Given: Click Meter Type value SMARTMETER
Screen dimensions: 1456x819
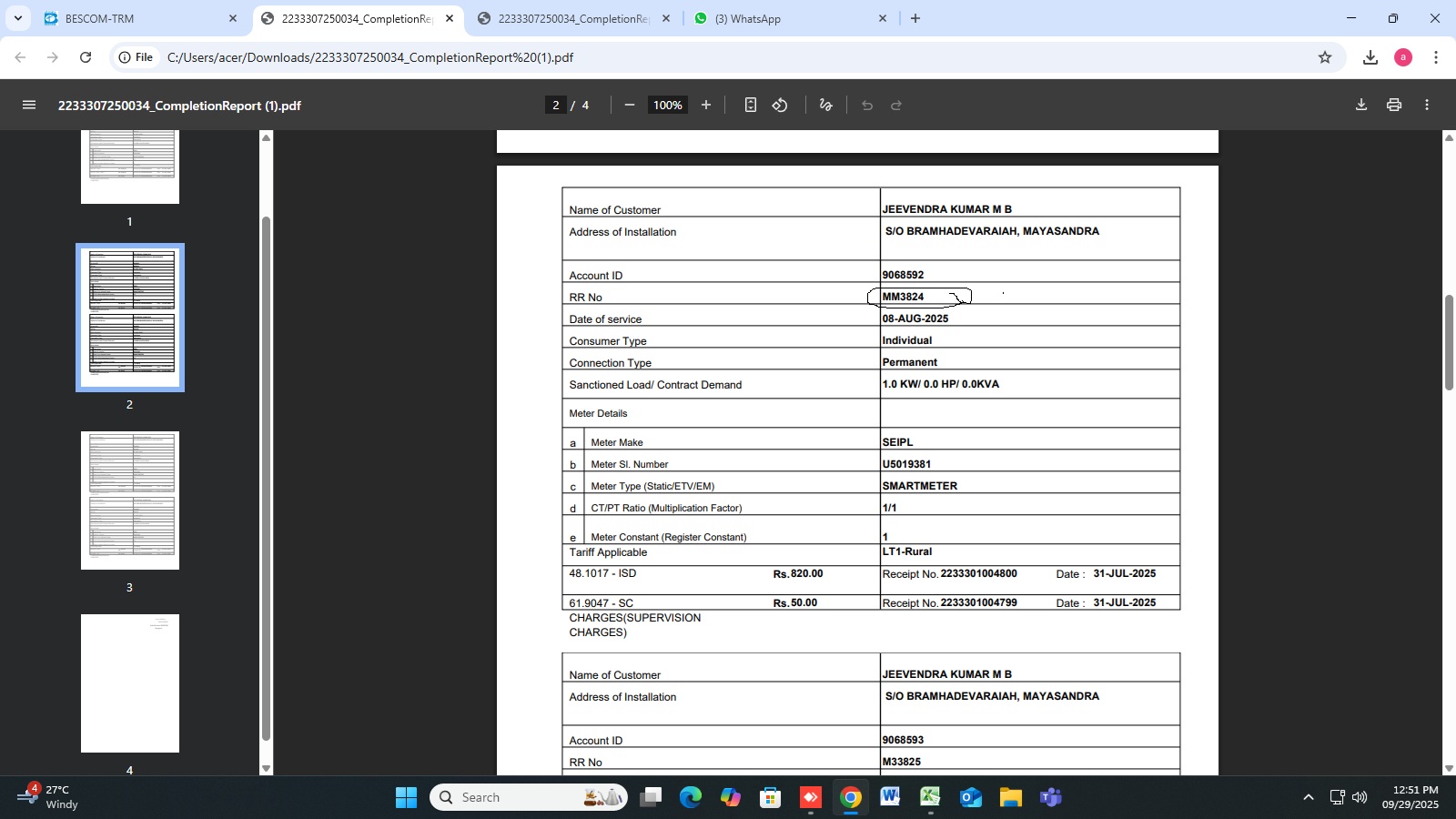Looking at the screenshot, I should (920, 486).
